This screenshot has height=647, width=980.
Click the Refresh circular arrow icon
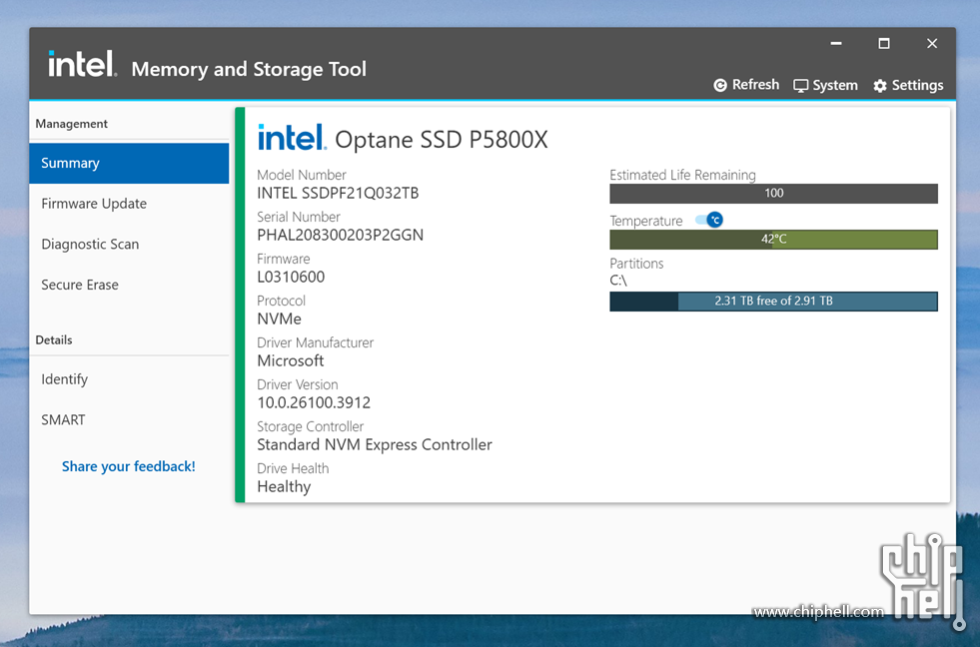tap(720, 85)
